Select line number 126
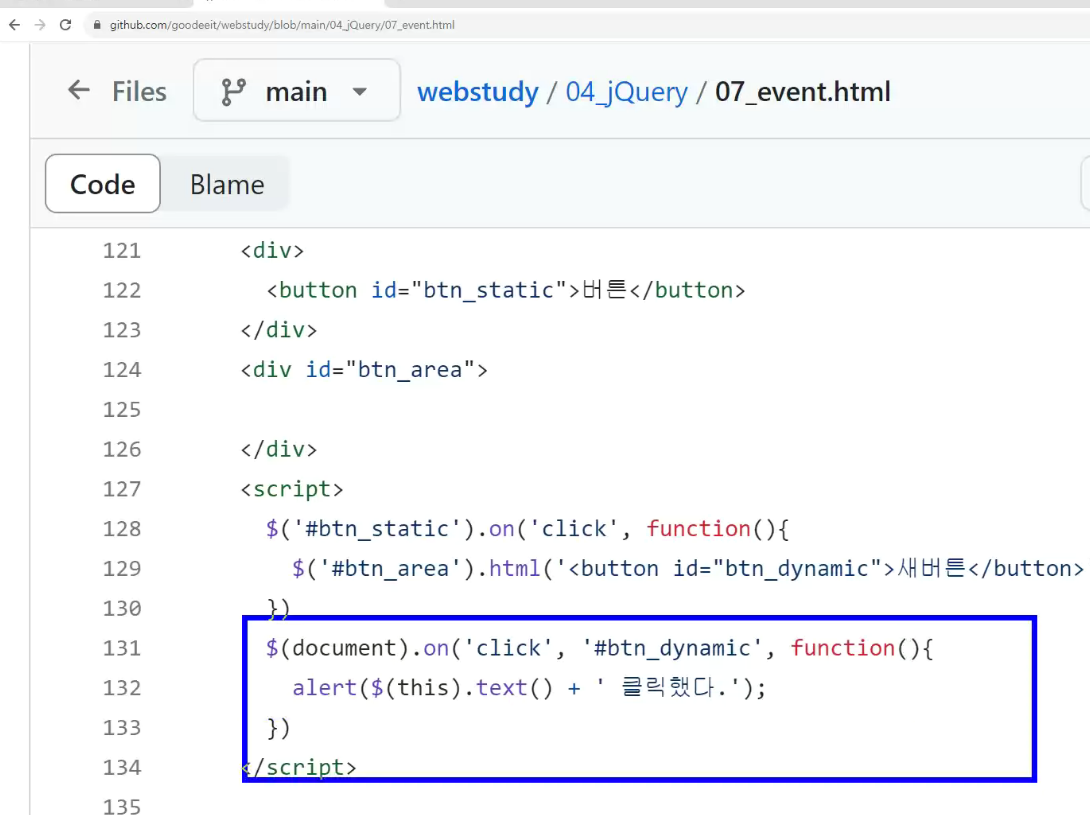This screenshot has width=1090, height=815. point(122,449)
